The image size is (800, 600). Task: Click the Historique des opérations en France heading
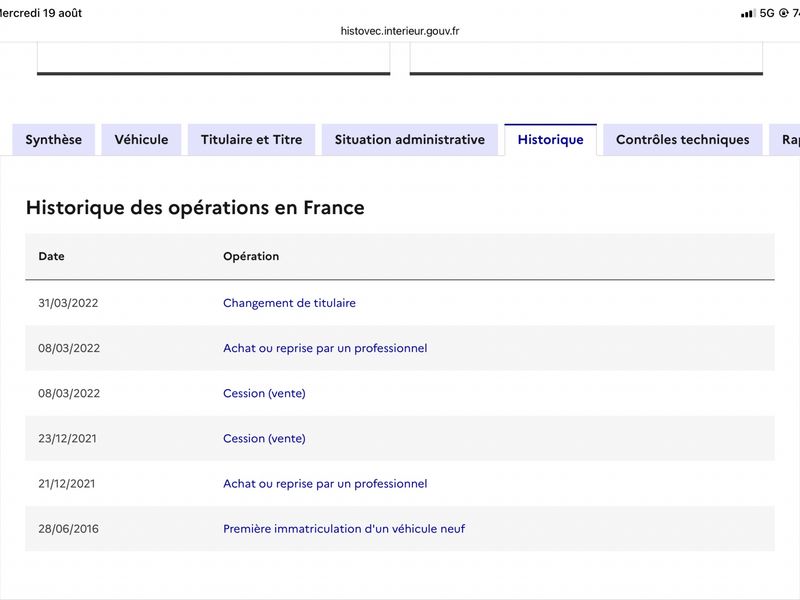[x=195, y=208]
